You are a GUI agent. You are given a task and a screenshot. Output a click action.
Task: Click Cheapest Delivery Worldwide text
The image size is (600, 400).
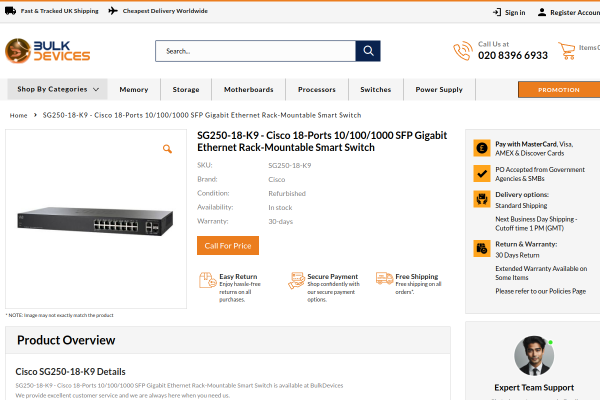pos(165,11)
